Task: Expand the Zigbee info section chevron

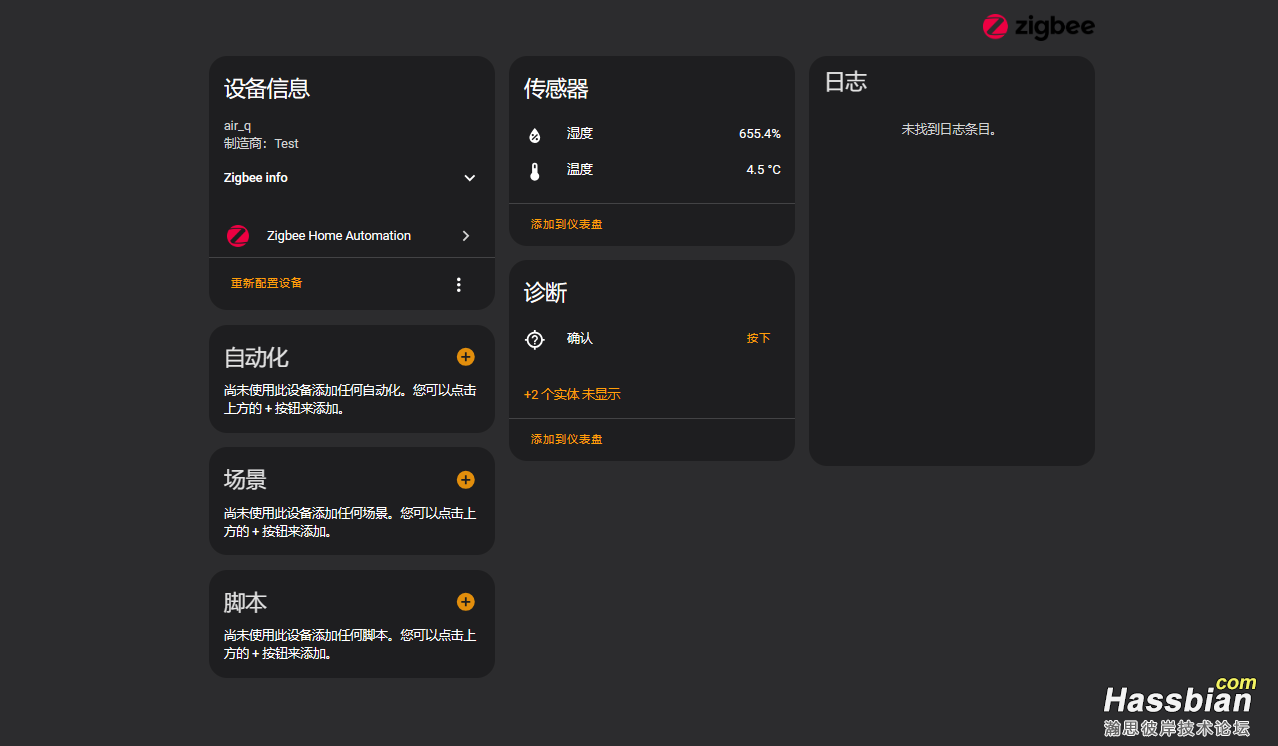Action: 470,178
